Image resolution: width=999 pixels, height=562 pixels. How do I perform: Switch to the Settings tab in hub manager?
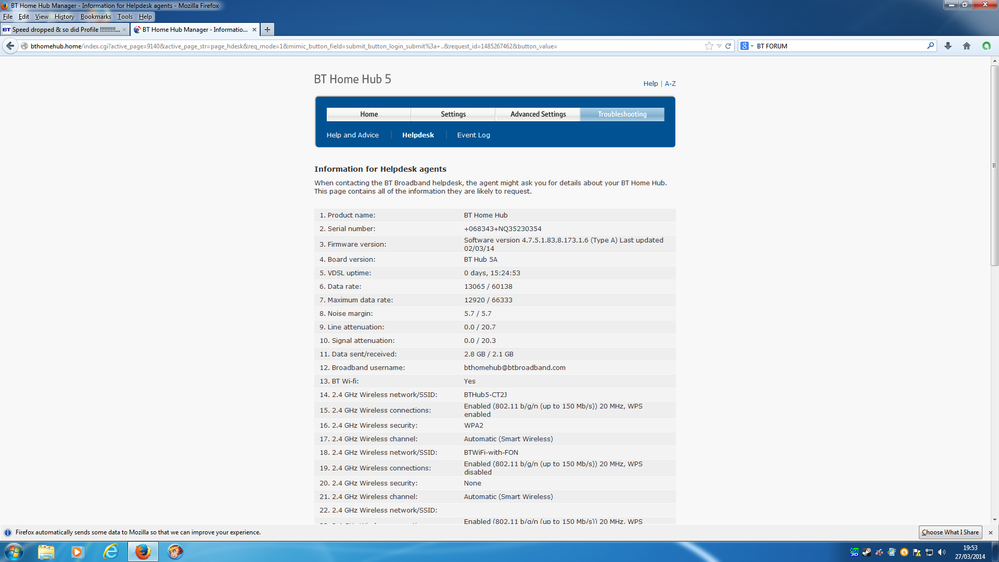(x=453, y=114)
